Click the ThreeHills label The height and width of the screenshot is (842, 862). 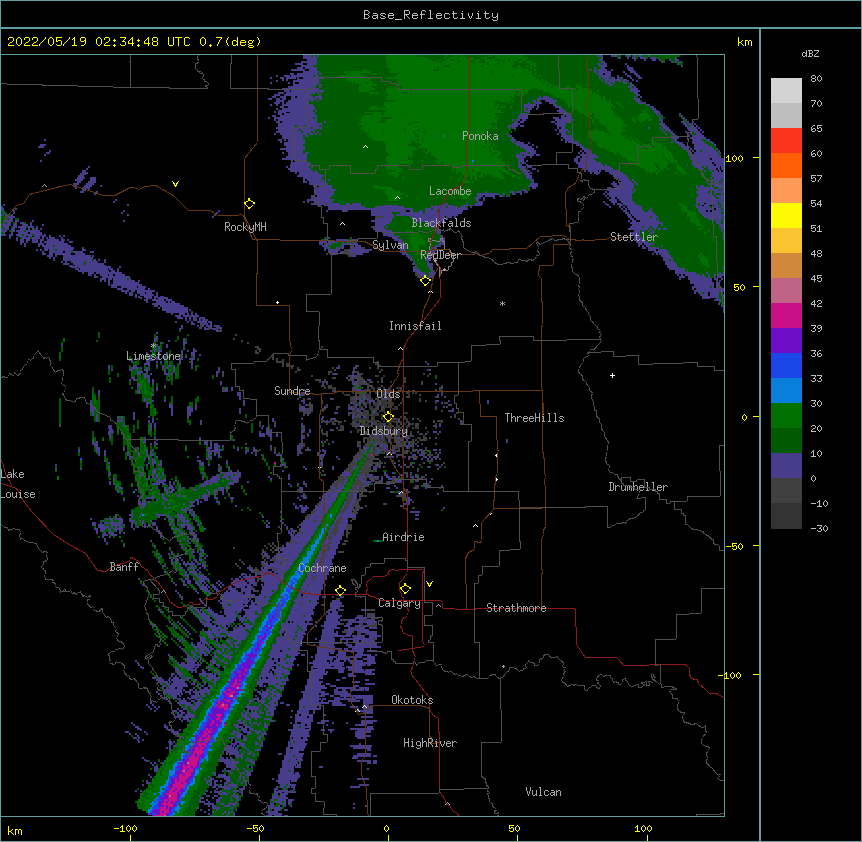(x=534, y=418)
